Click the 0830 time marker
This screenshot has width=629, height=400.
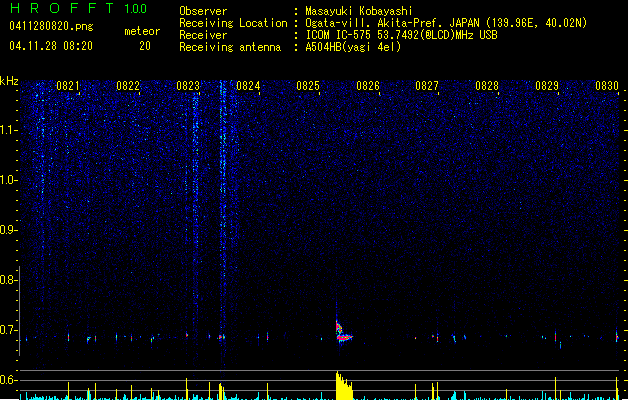(x=607, y=86)
